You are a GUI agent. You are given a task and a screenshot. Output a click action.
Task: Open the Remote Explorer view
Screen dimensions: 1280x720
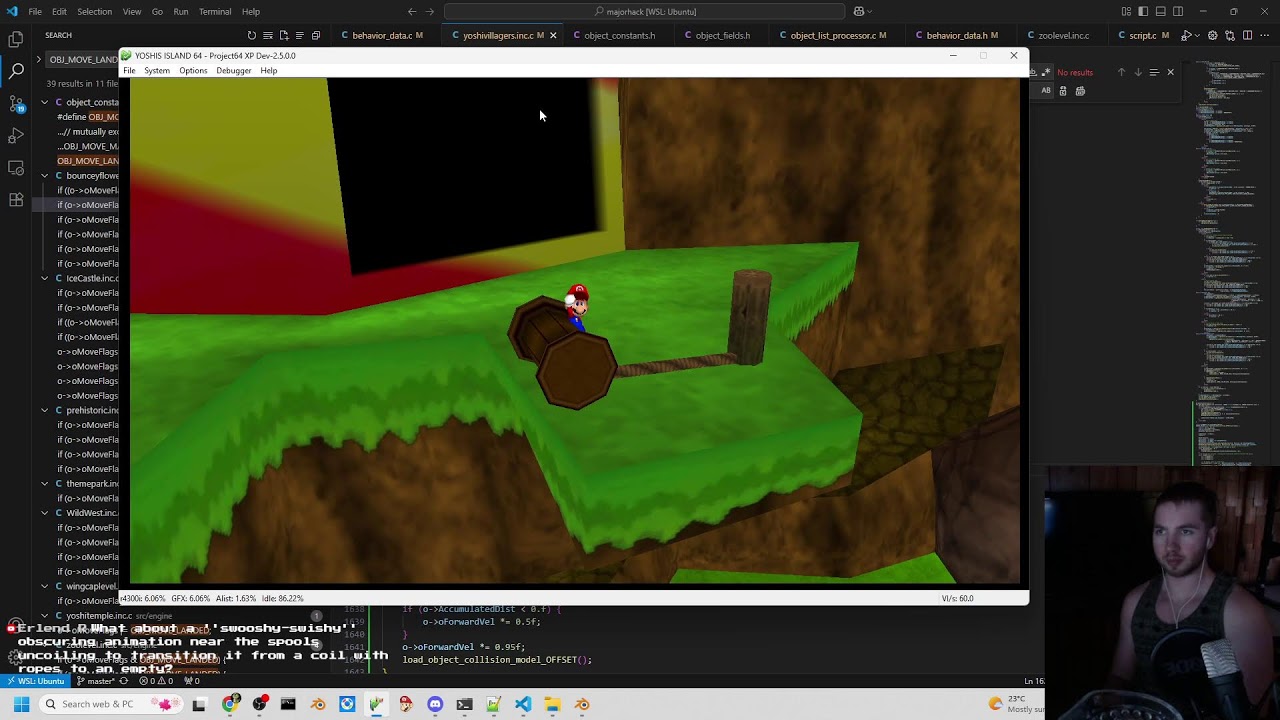(x=16, y=167)
